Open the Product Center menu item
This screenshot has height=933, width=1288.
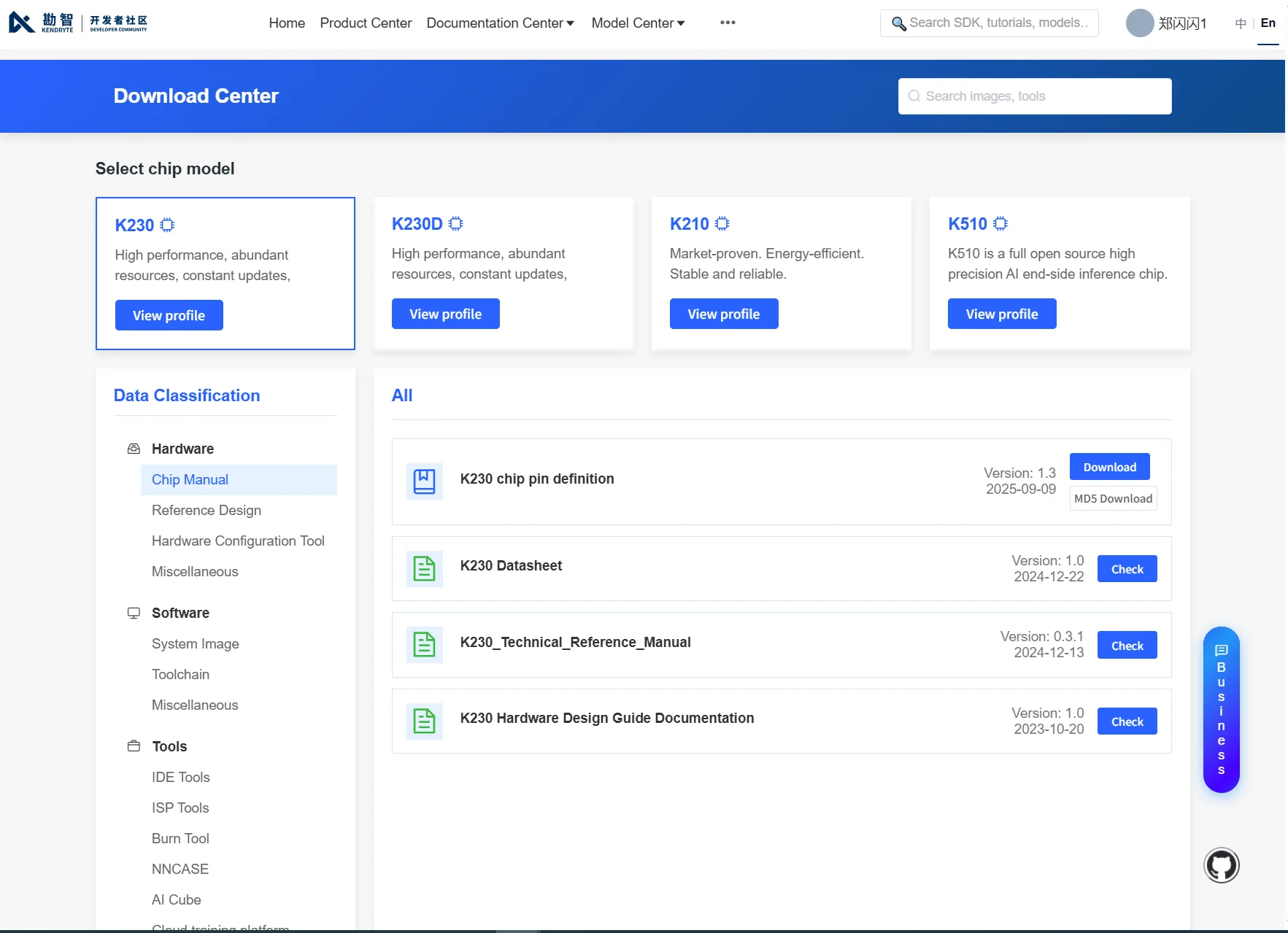(x=366, y=23)
